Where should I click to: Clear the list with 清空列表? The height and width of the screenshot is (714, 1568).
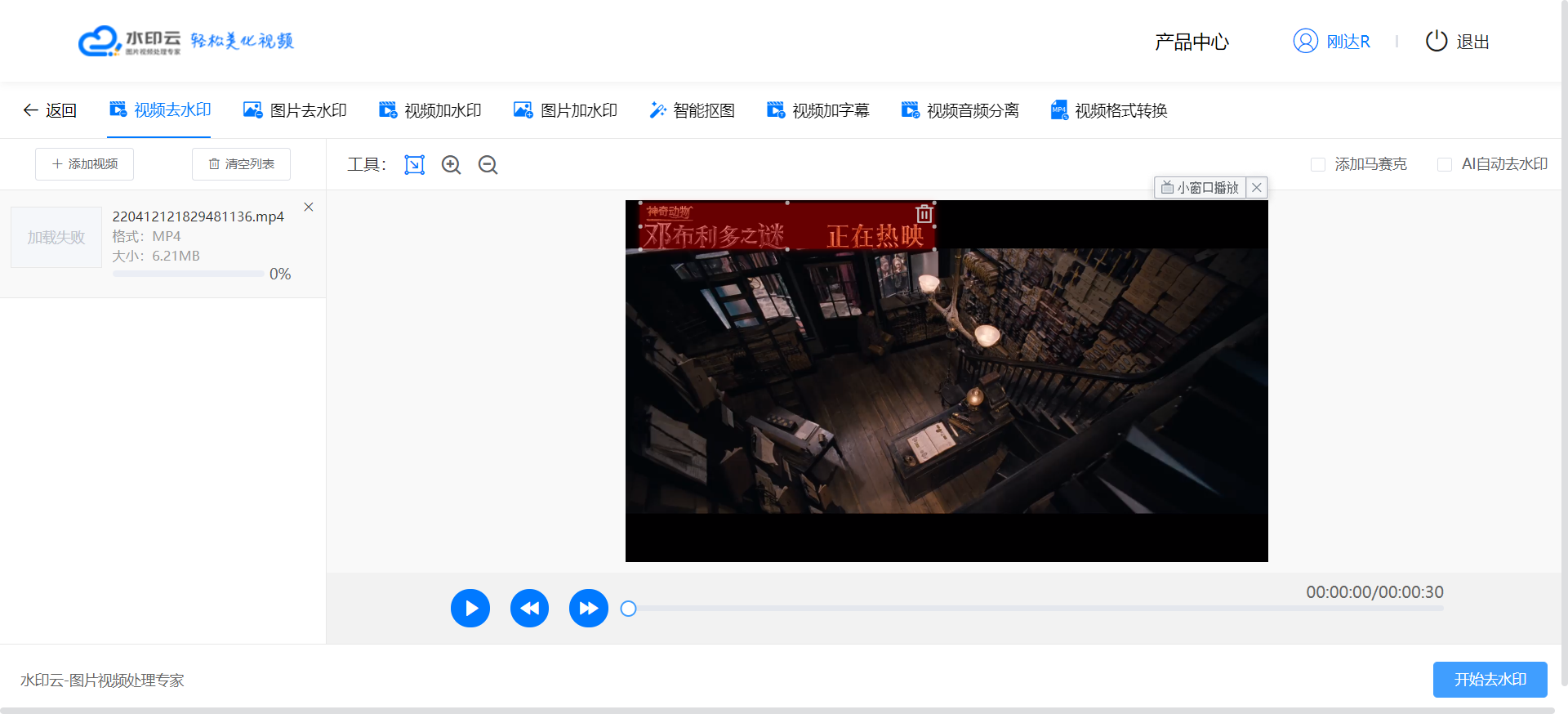[x=241, y=164]
